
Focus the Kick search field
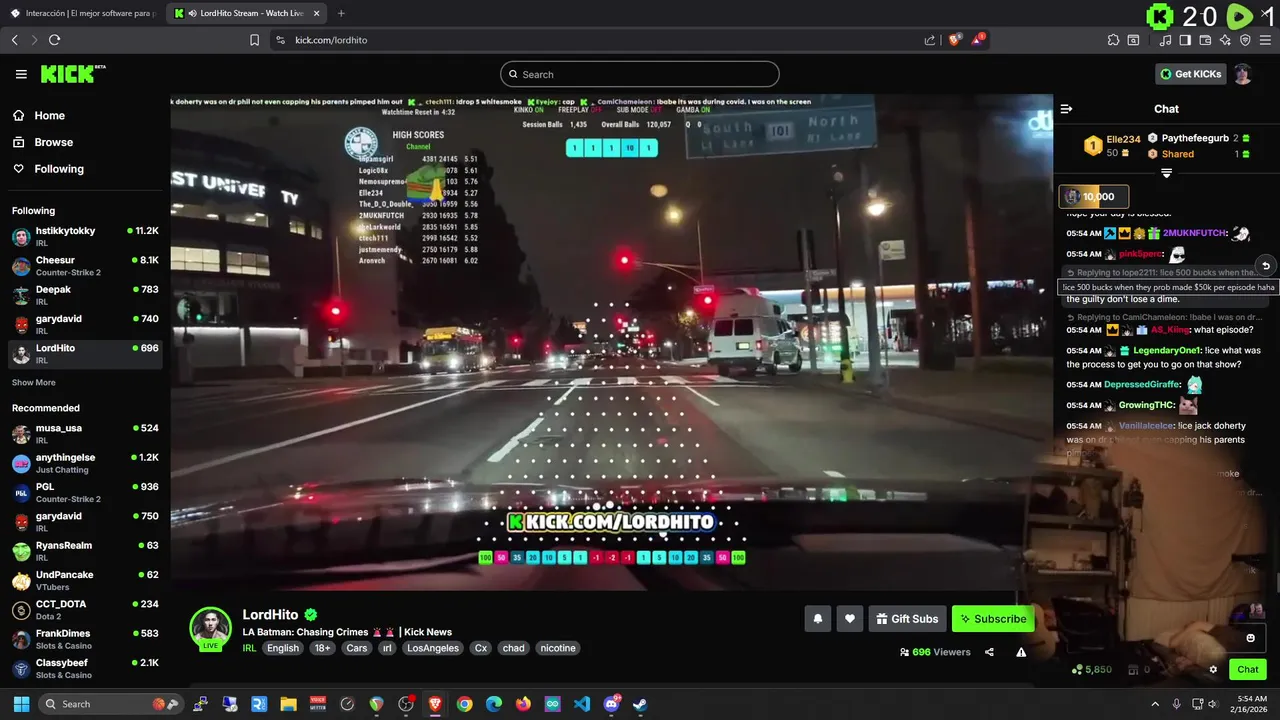639,74
